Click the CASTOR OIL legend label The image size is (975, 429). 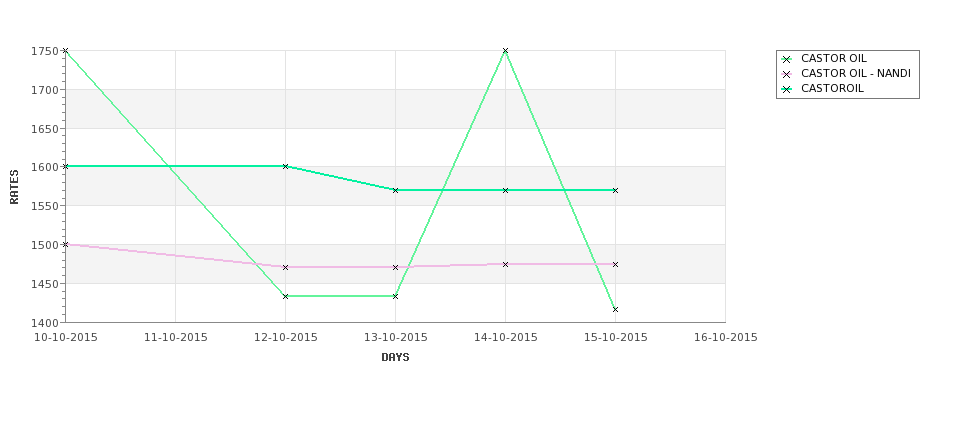(834, 58)
